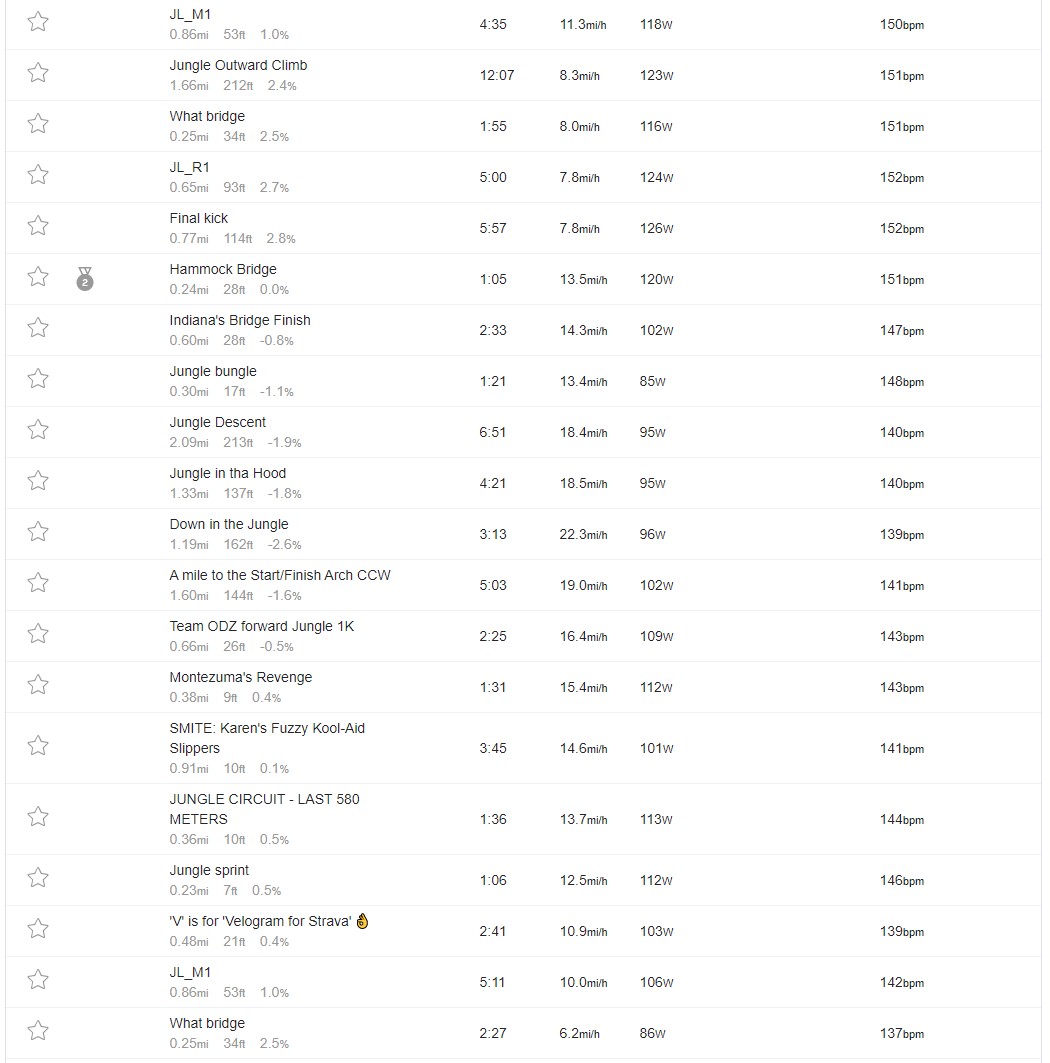
Task: Star the Indiana's Bridge Finish segment
Action: click(x=38, y=327)
